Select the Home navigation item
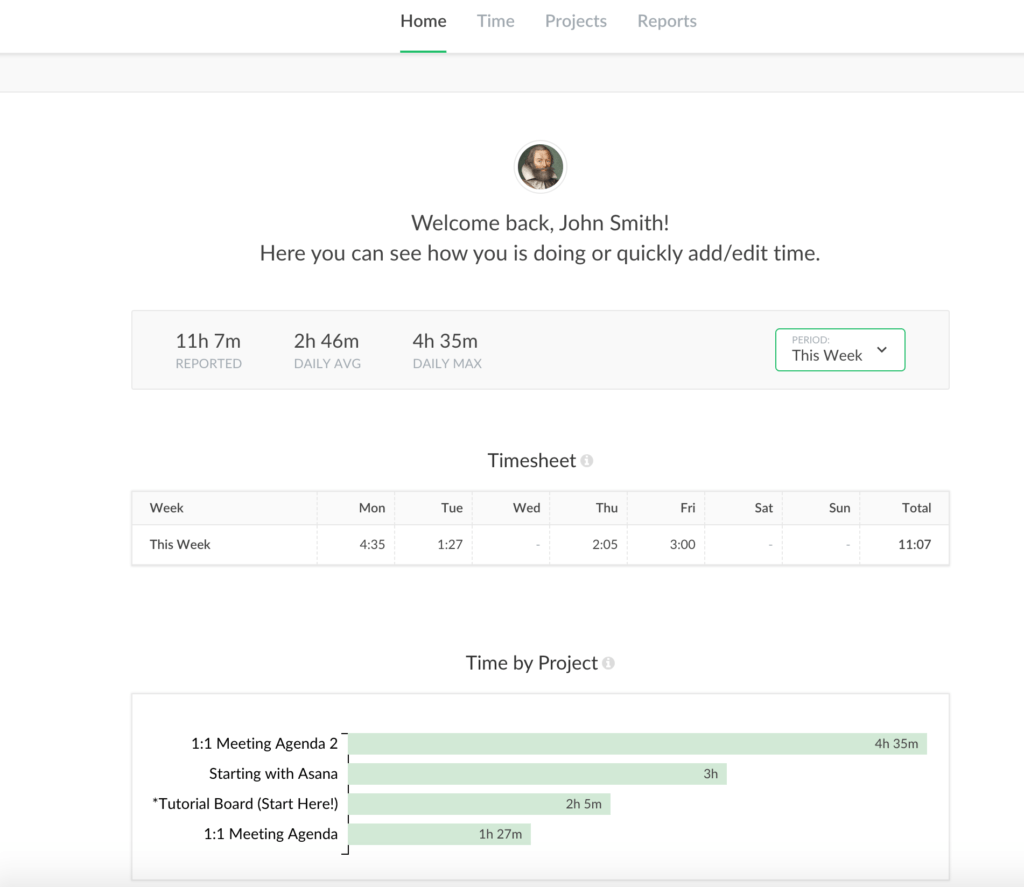 click(423, 20)
